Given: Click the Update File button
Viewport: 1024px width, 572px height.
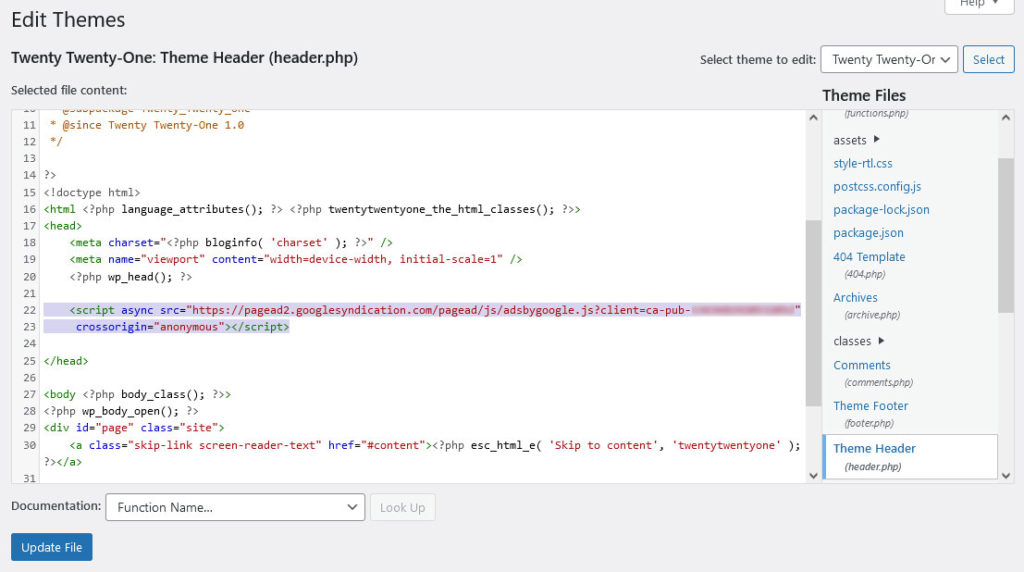Looking at the screenshot, I should (x=52, y=547).
